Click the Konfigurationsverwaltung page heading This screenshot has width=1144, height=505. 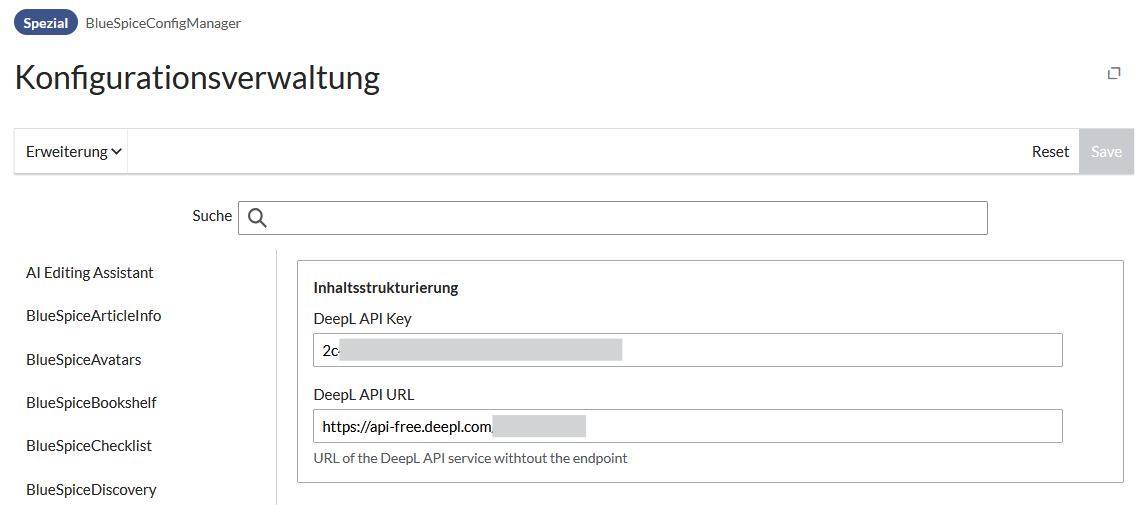point(197,78)
